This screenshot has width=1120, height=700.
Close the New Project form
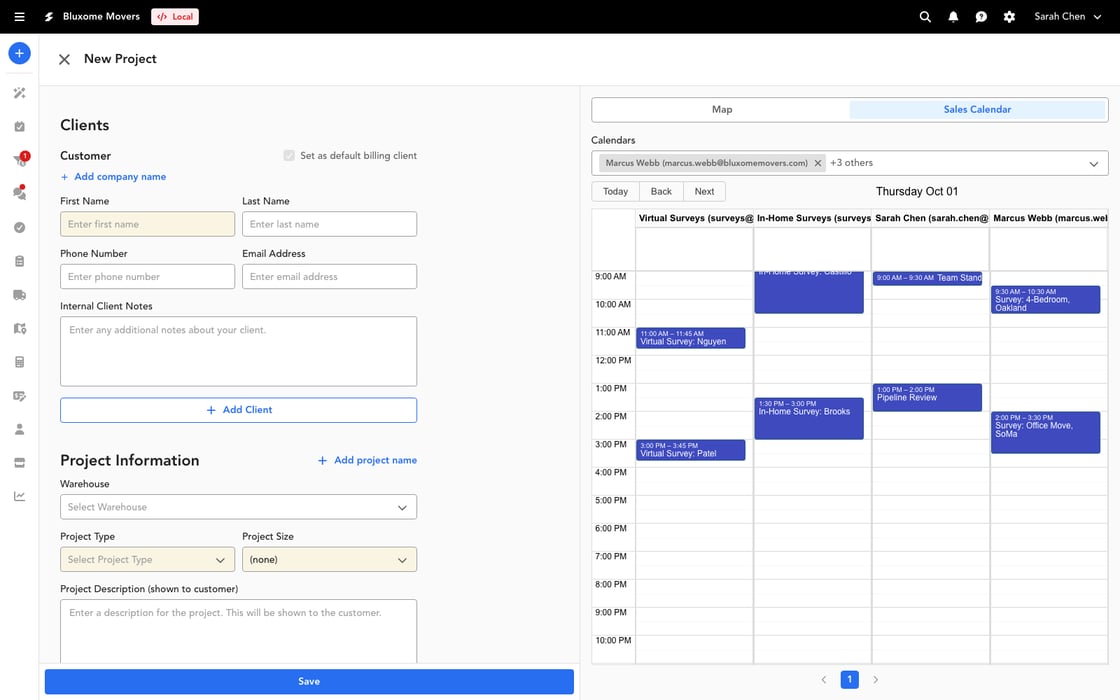pos(64,59)
